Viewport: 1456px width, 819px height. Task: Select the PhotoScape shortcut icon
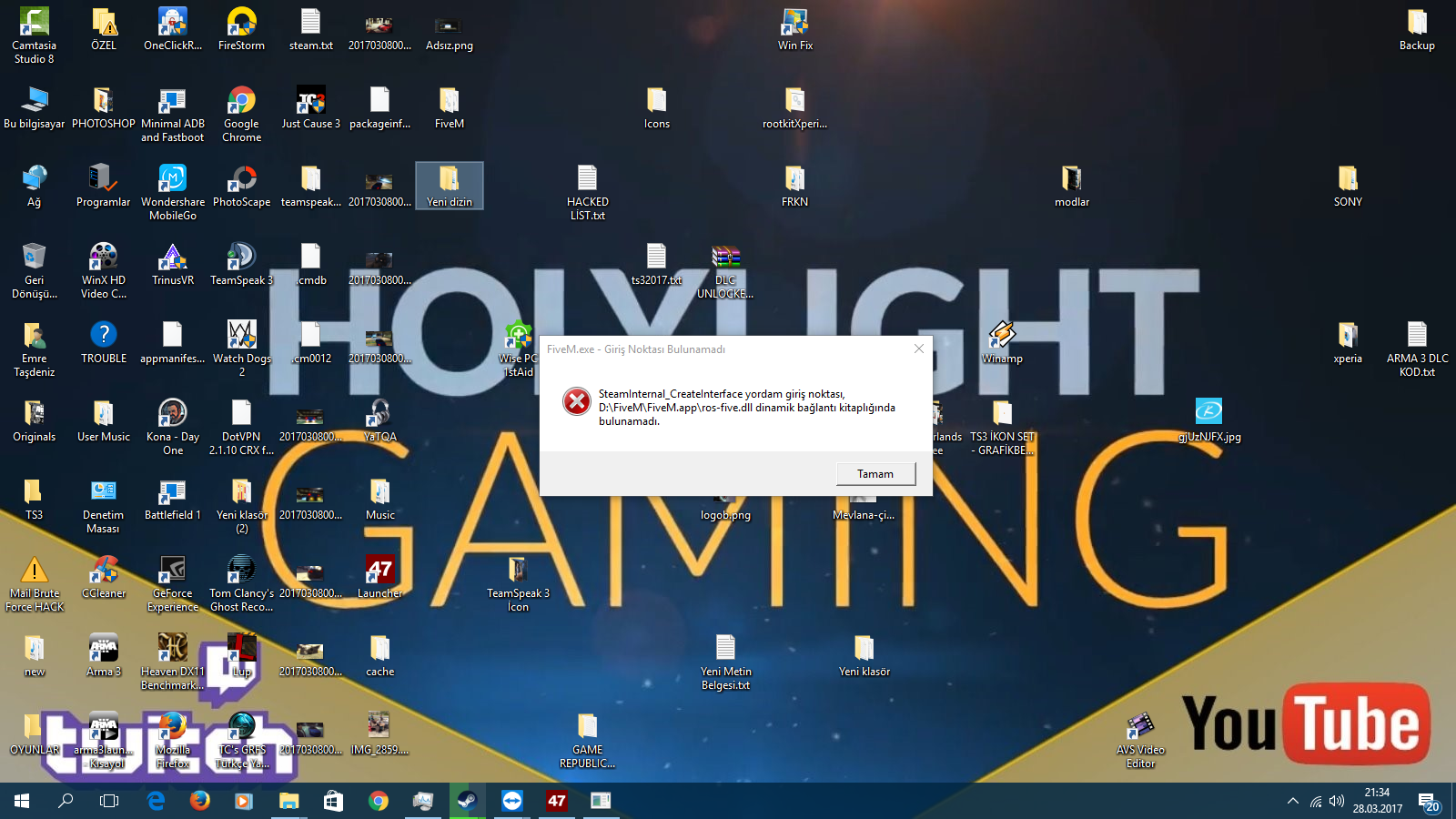pos(241,187)
